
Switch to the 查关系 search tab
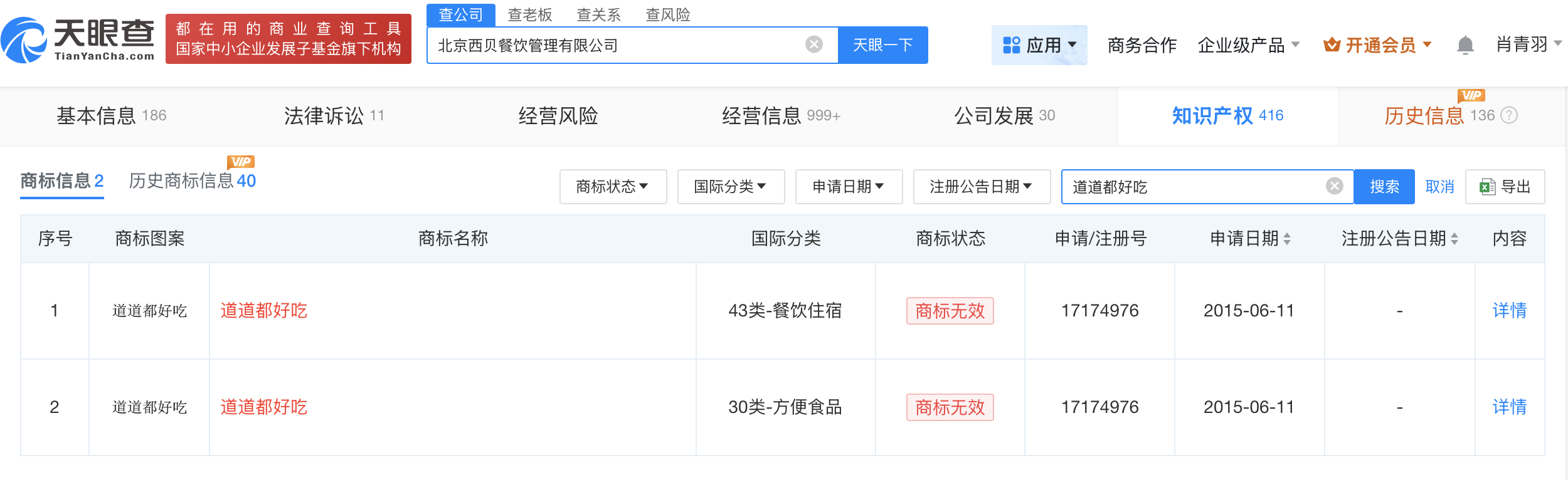(598, 14)
